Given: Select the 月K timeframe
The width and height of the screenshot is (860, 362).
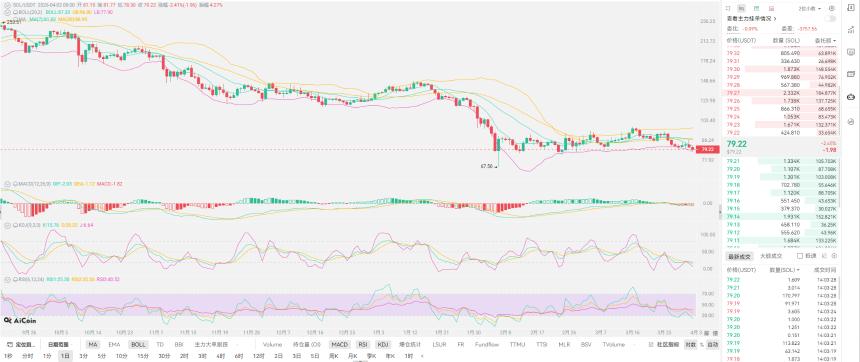Looking at the screenshot, I should 352,356.
